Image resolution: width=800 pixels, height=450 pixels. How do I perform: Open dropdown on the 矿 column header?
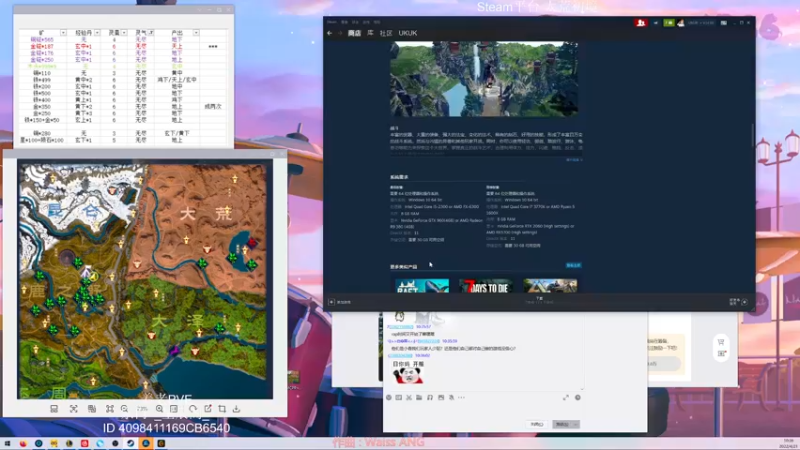[63, 33]
